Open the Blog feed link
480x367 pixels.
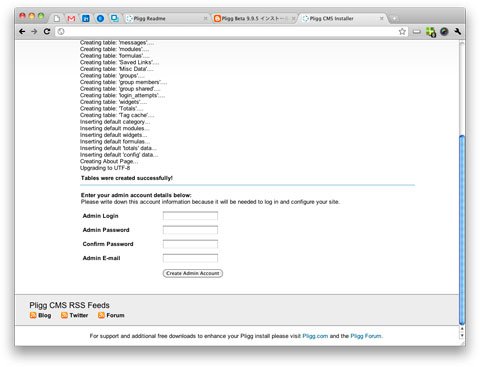[45, 315]
